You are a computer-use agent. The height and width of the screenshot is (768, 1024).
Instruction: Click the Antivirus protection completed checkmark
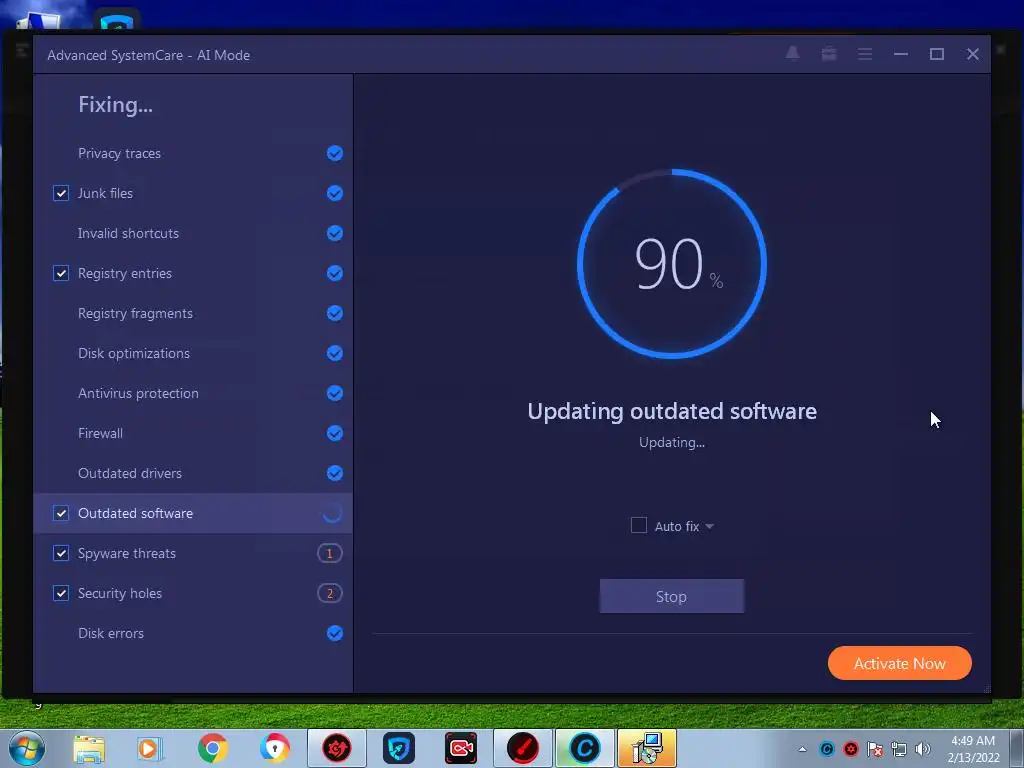click(334, 393)
